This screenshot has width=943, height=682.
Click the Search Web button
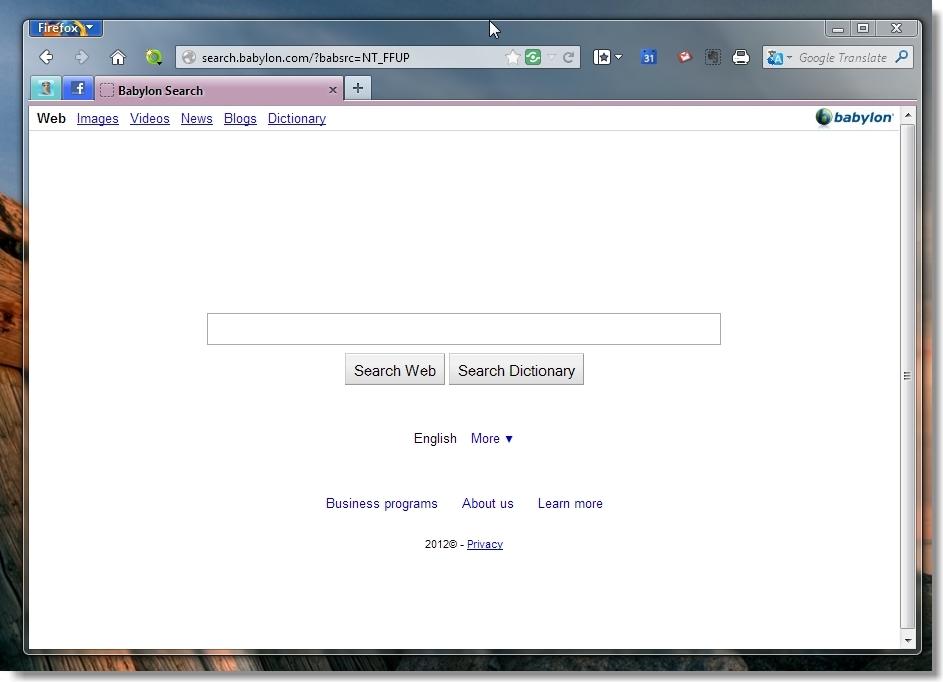[x=395, y=369]
